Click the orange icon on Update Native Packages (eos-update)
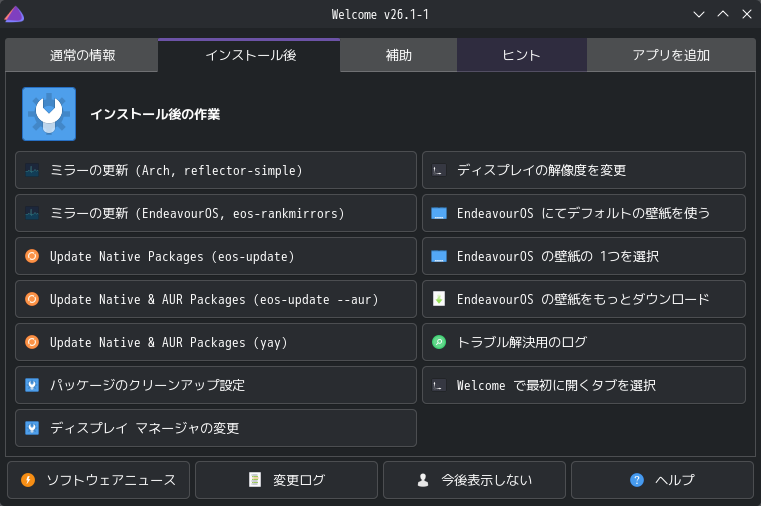Screen dimensions: 761x506 [32, 256]
